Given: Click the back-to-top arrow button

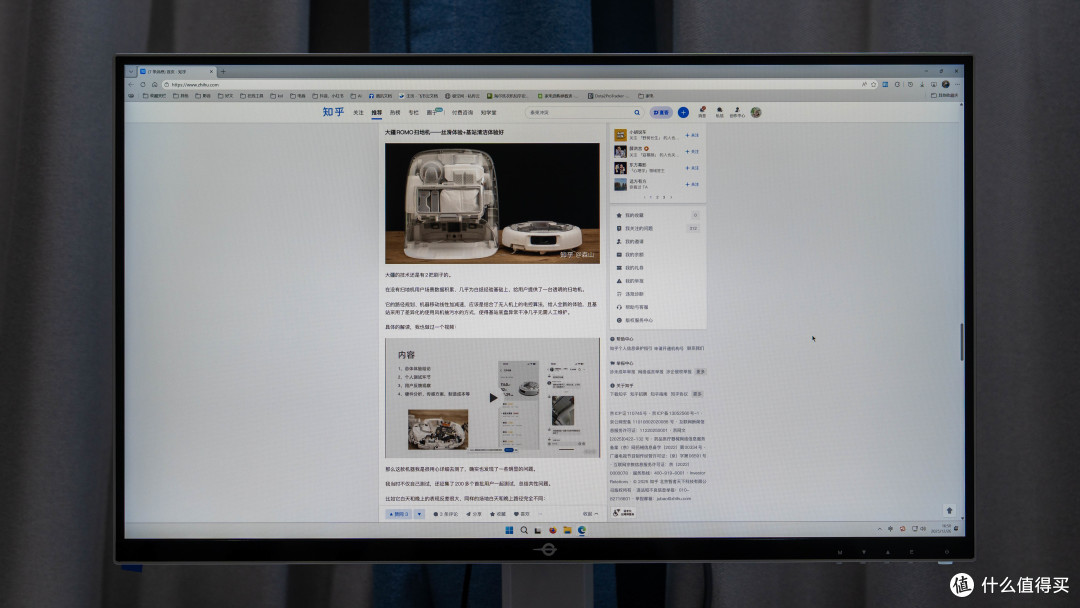Looking at the screenshot, I should (x=949, y=510).
